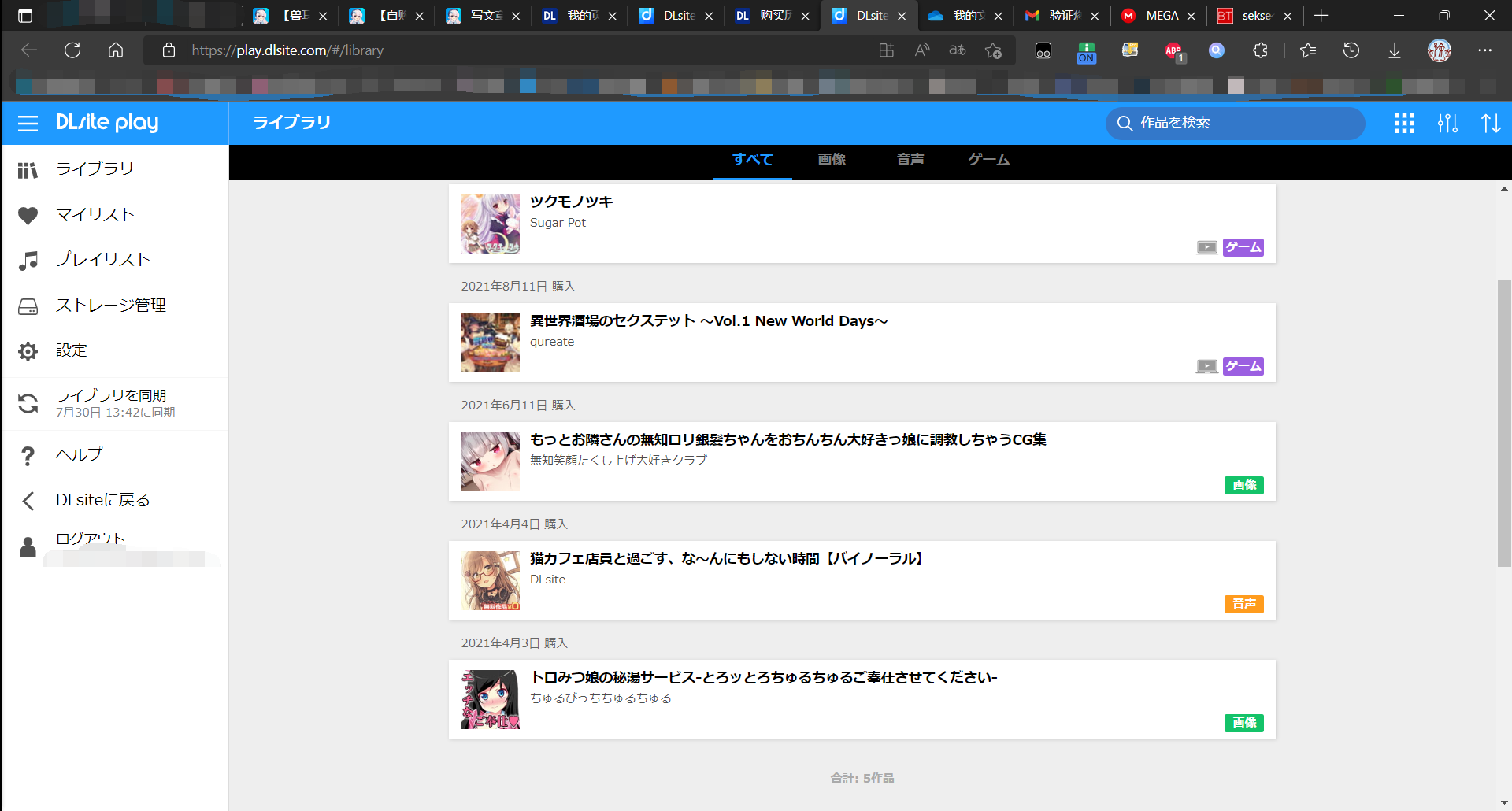Click ログアウト in the sidebar

point(90,539)
